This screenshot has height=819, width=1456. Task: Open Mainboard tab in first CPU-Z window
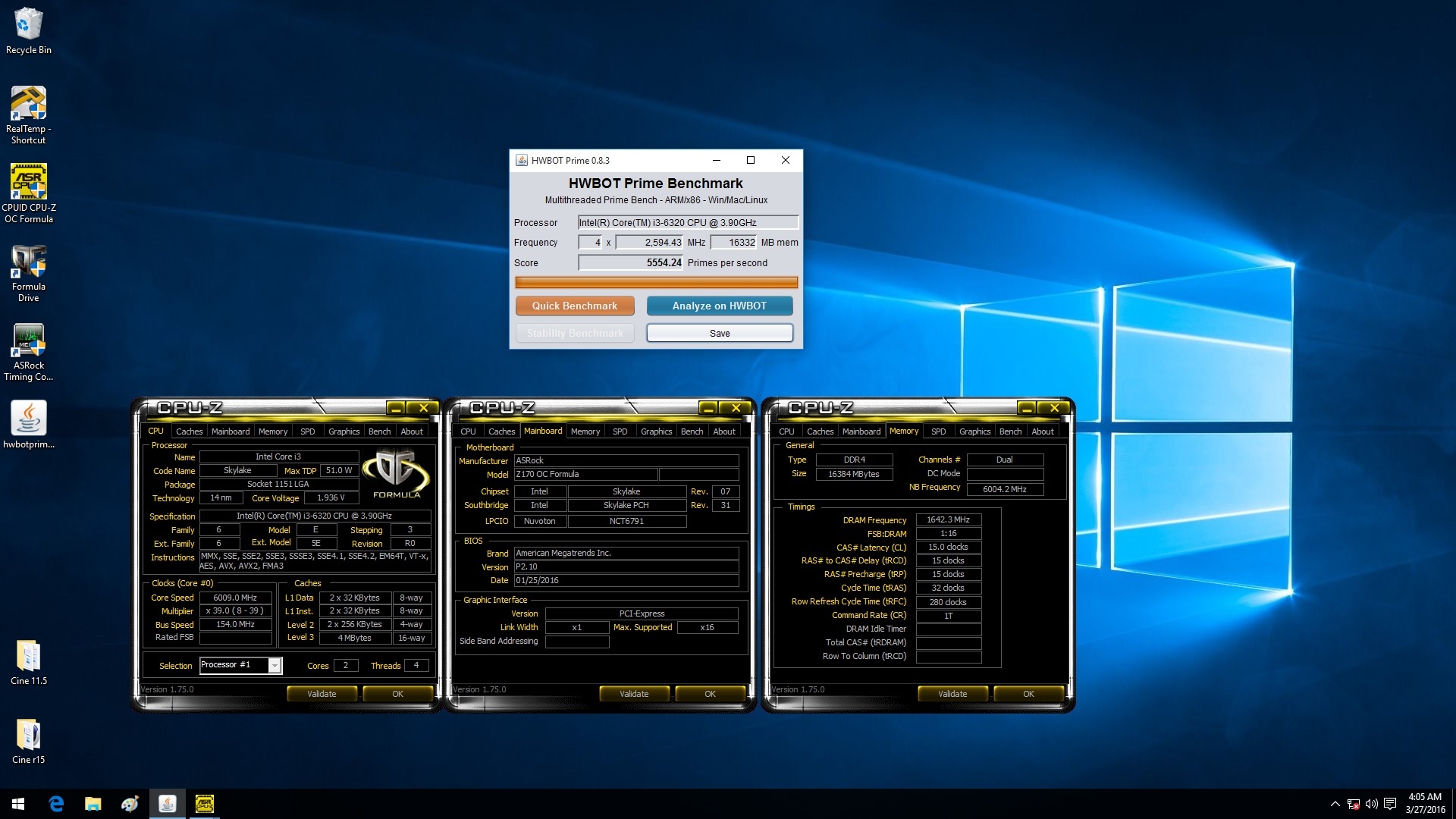click(x=231, y=431)
